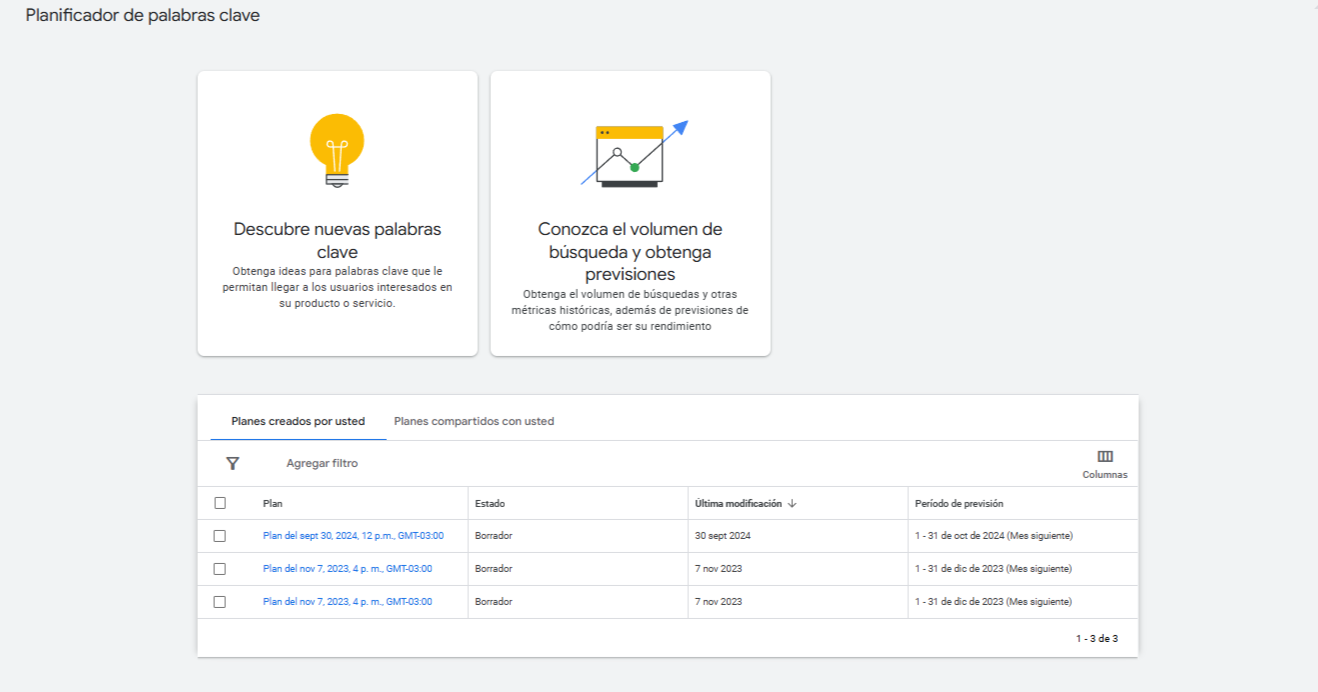Click the pagination text 1 - 3 de 3
This screenshot has width=1318, height=692.
click(1097, 637)
